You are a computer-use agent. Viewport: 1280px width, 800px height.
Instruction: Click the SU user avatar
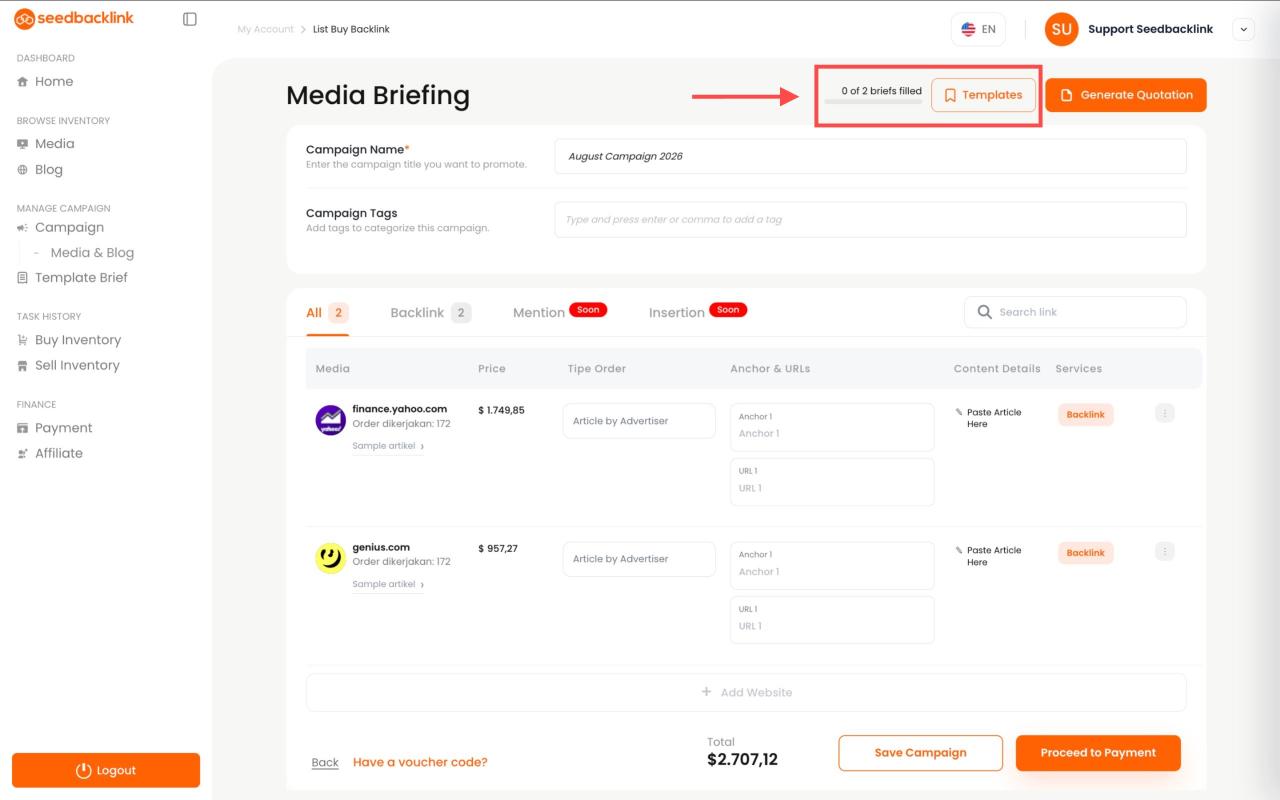(x=1061, y=29)
